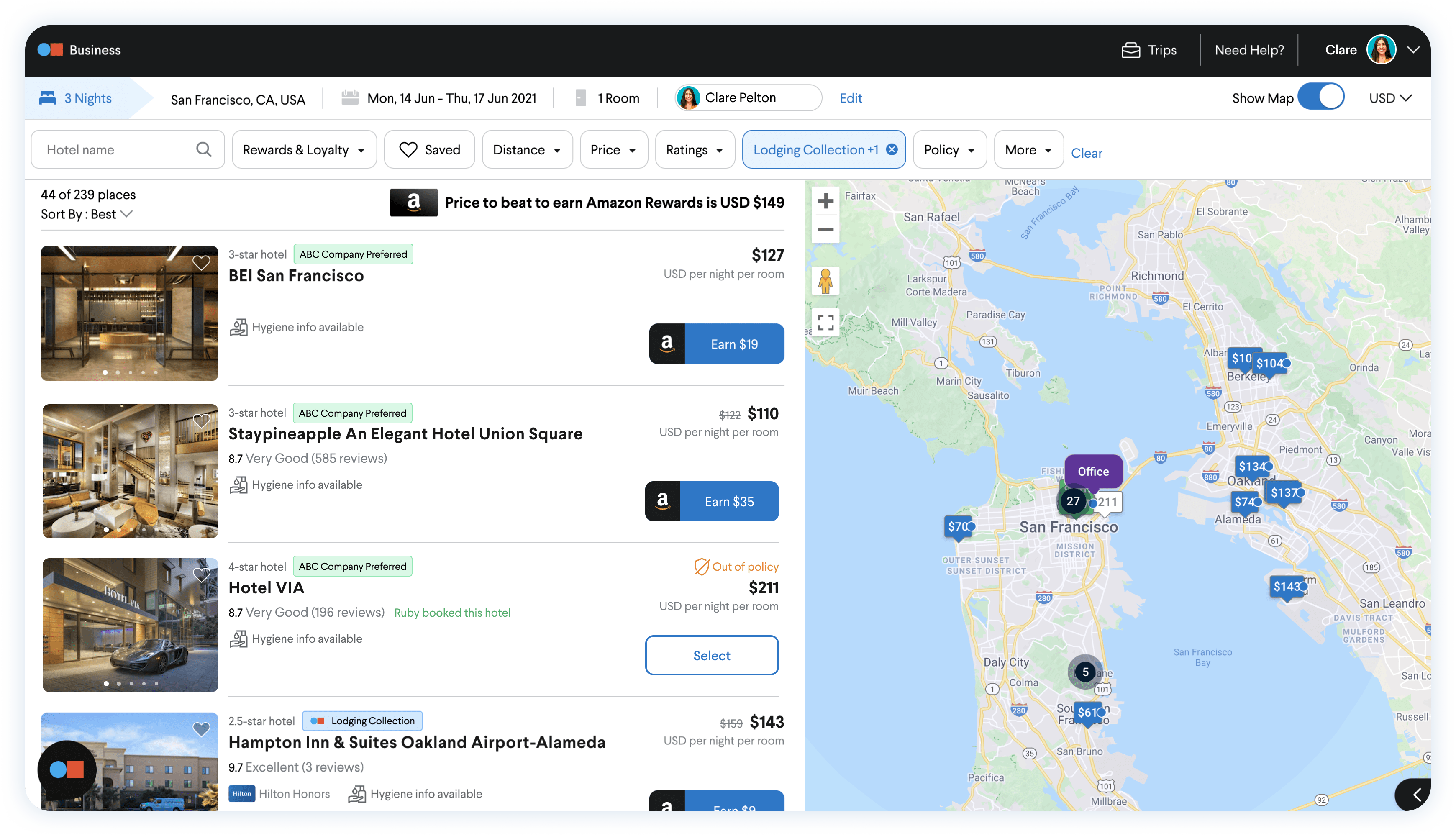Image resolution: width=1456 pixels, height=836 pixels.
Task: Select Hotel VIA room
Action: (x=711, y=655)
